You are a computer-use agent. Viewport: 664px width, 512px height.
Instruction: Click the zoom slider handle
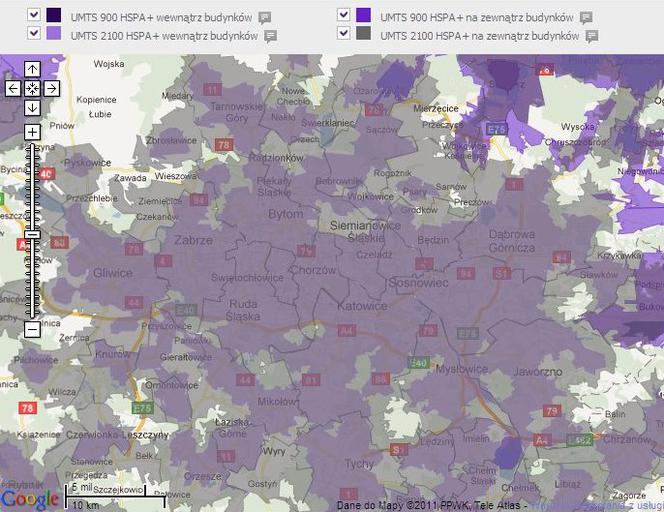coord(32,234)
